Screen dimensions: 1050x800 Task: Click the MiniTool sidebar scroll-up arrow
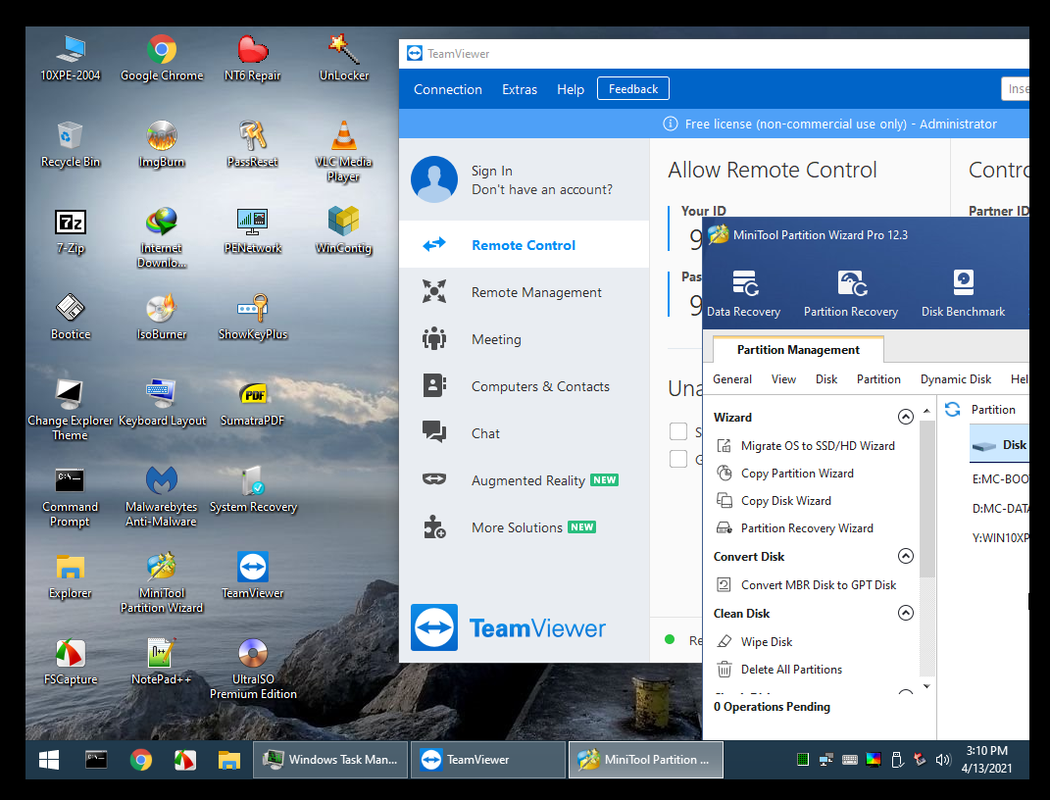tap(927, 410)
